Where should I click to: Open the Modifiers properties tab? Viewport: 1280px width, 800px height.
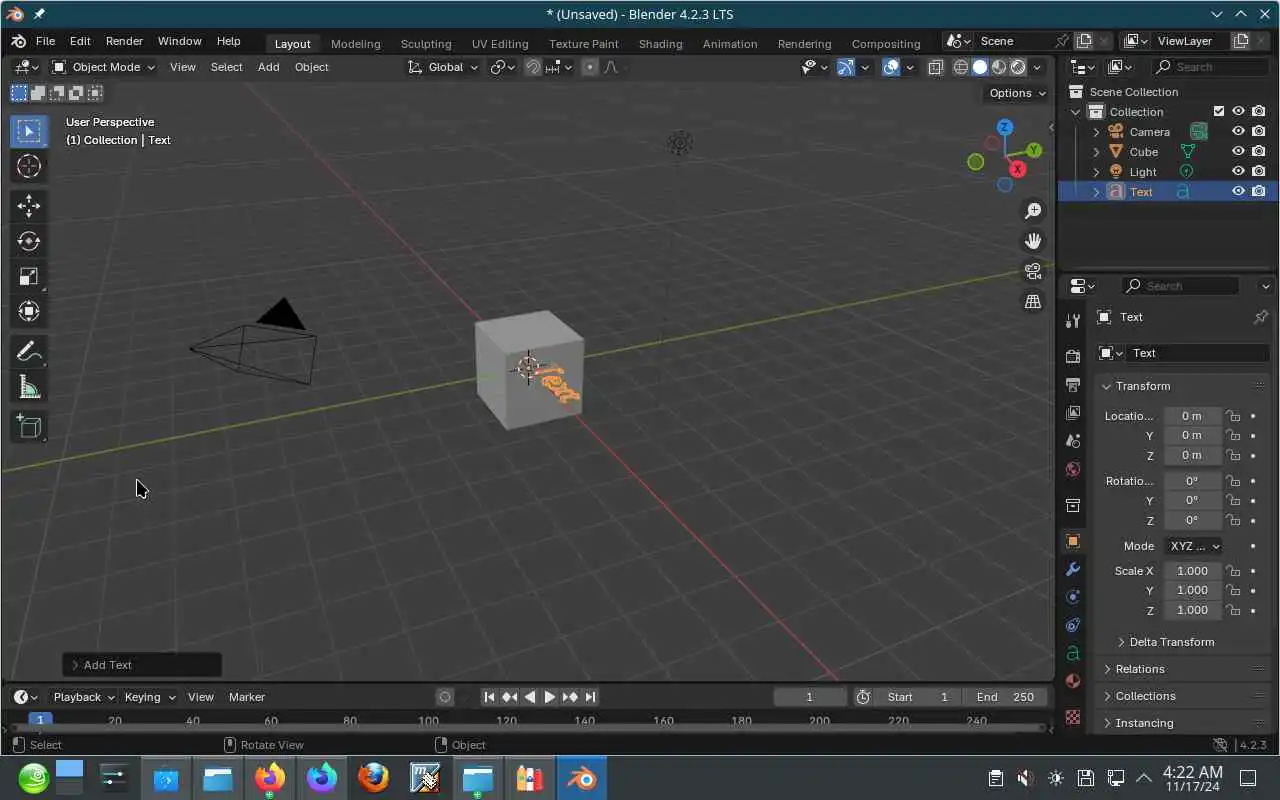point(1073,569)
